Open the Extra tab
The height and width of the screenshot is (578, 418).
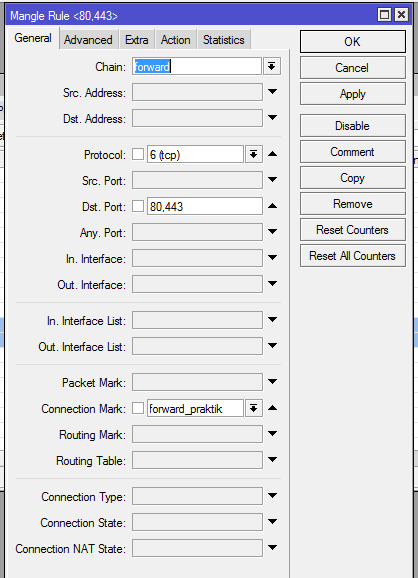tap(137, 40)
